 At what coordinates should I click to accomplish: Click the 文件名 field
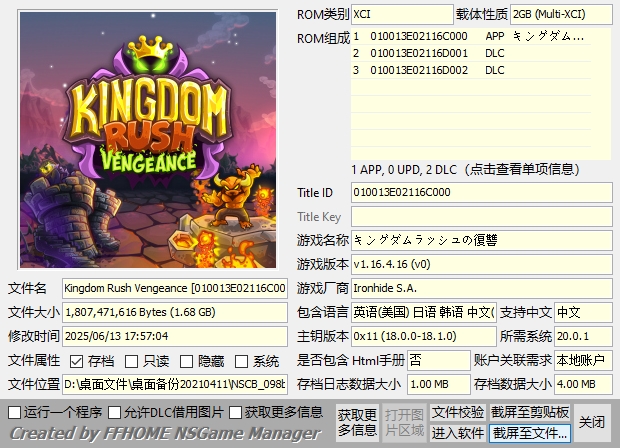pos(175,288)
